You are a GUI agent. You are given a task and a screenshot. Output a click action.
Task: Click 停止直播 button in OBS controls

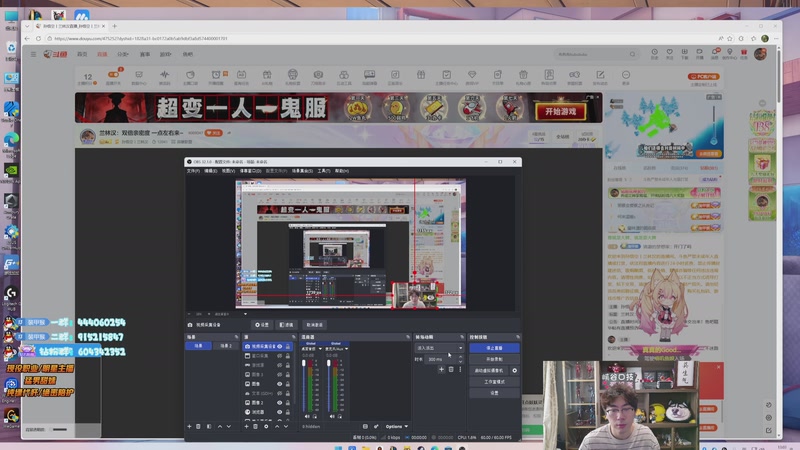494,348
